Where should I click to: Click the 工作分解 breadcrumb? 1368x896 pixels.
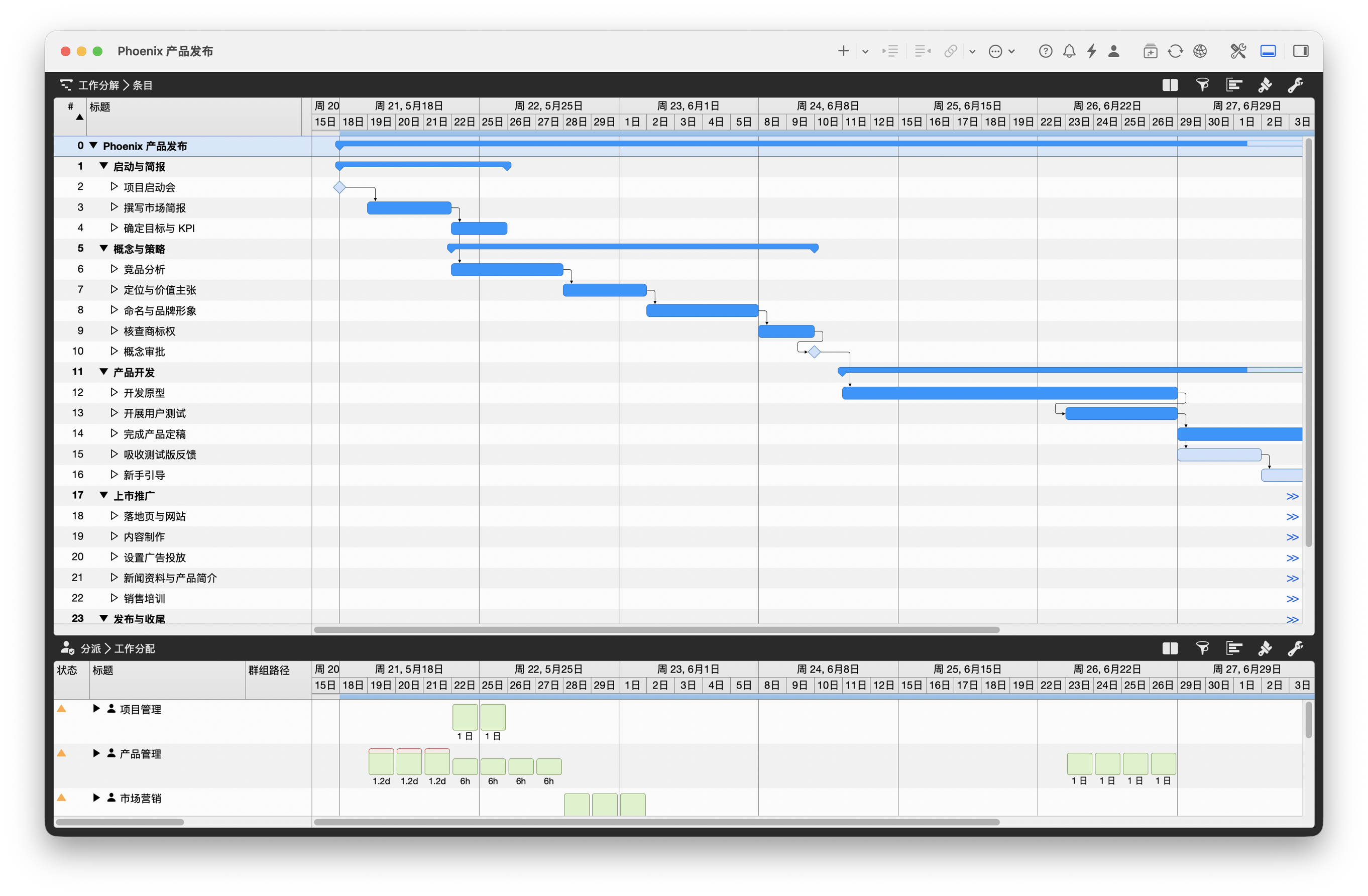pyautogui.click(x=98, y=85)
